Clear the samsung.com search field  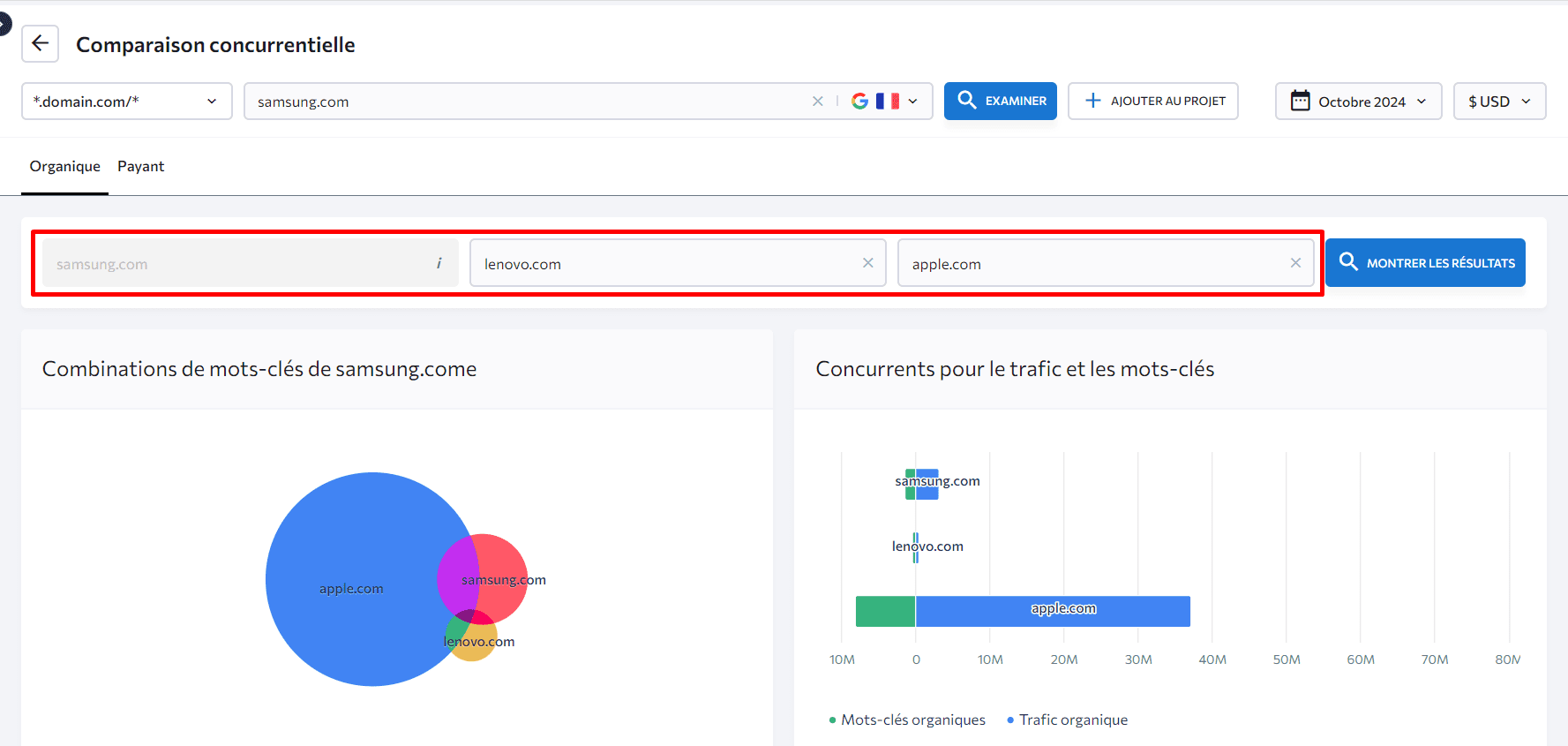tap(818, 102)
